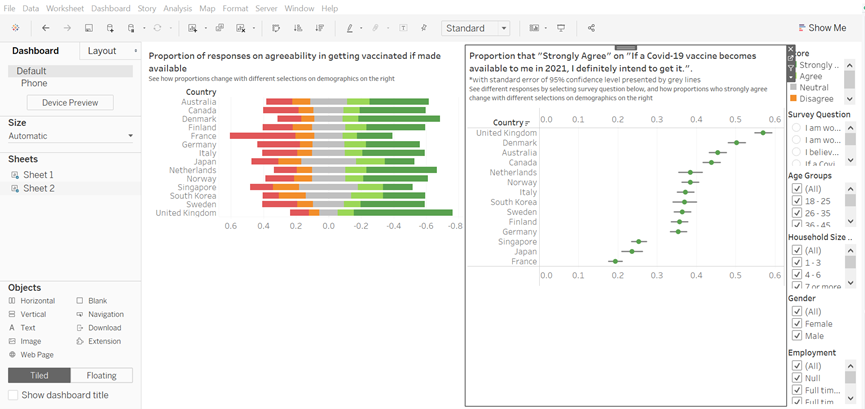The image size is (865, 409).
Task: Open the Analysis menu
Action: [x=177, y=8]
